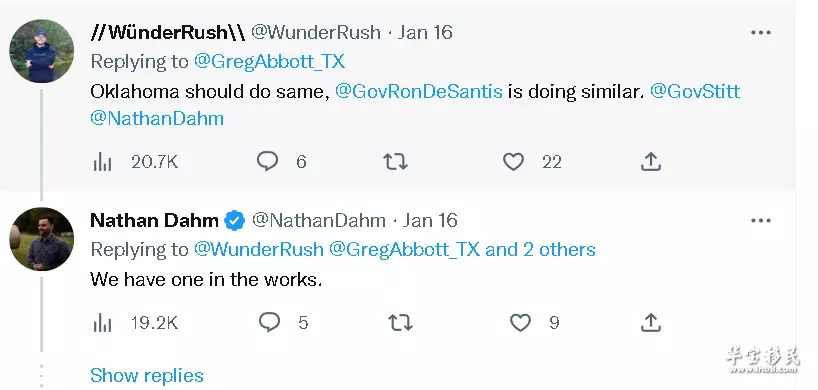
Task: Open WunderRush profile picture
Action: pos(42,51)
